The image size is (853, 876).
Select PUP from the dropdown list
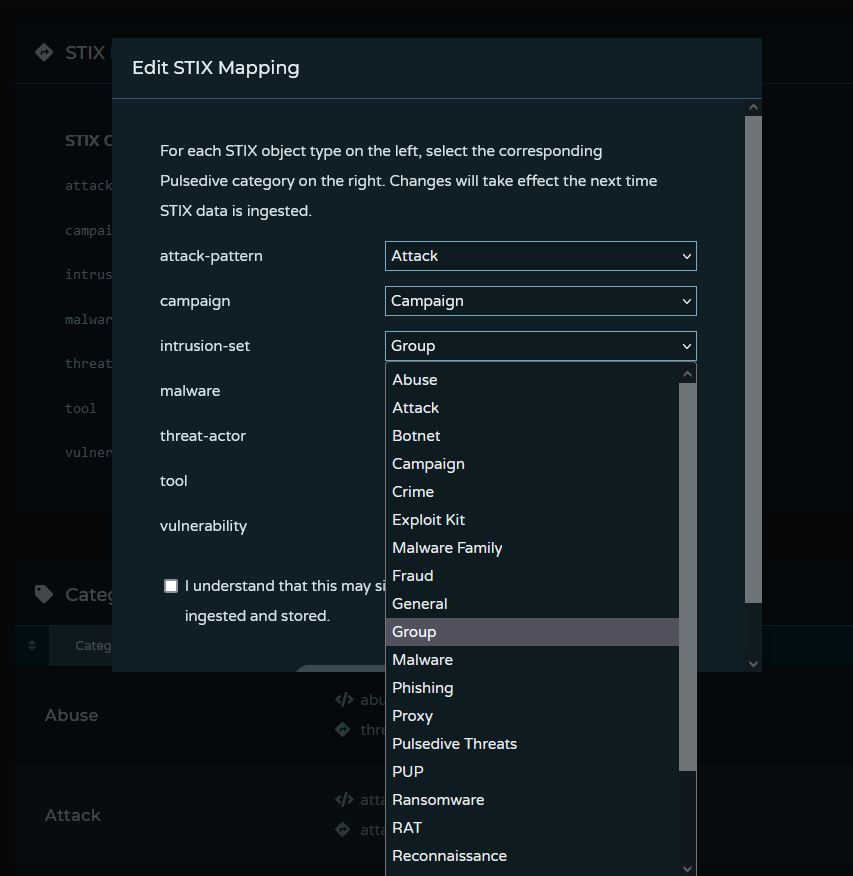[532, 772]
